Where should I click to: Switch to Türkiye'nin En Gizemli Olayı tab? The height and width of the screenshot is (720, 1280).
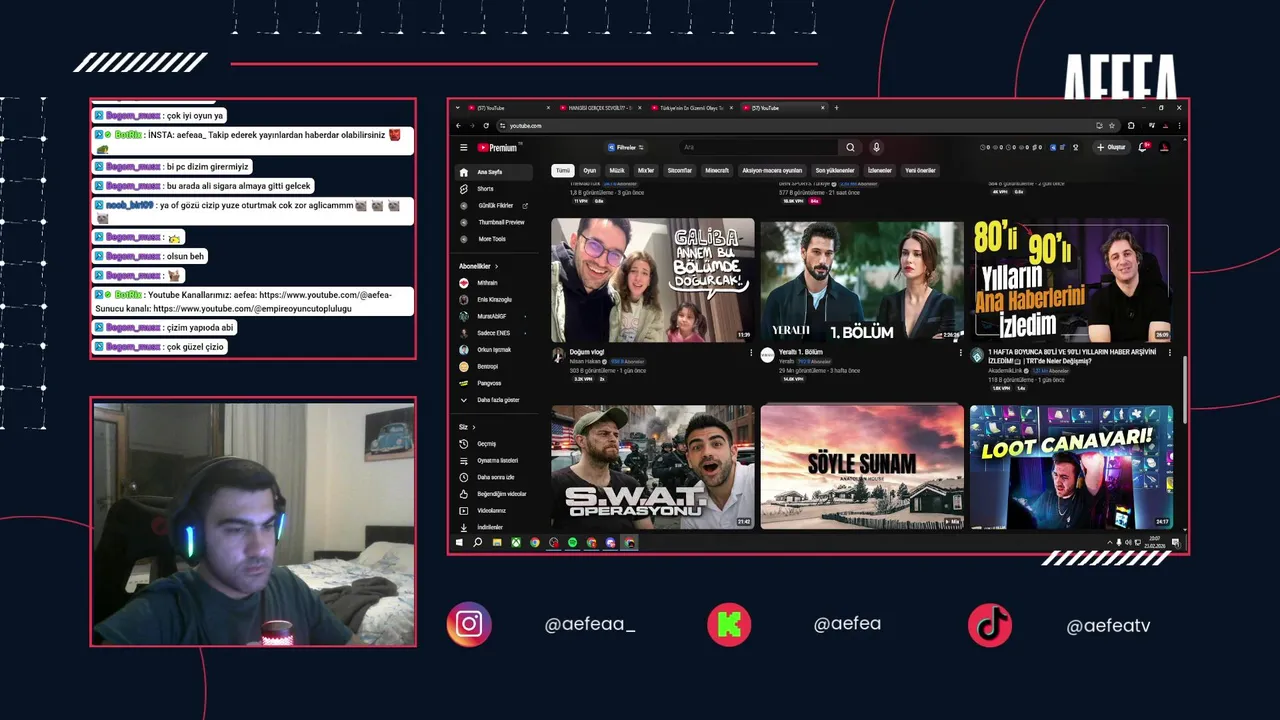[692, 108]
